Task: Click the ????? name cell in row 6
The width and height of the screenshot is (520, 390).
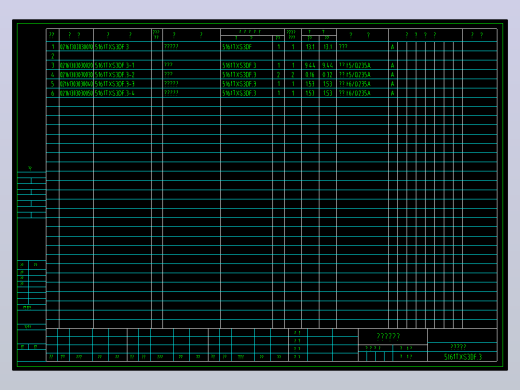Action: 171,93
